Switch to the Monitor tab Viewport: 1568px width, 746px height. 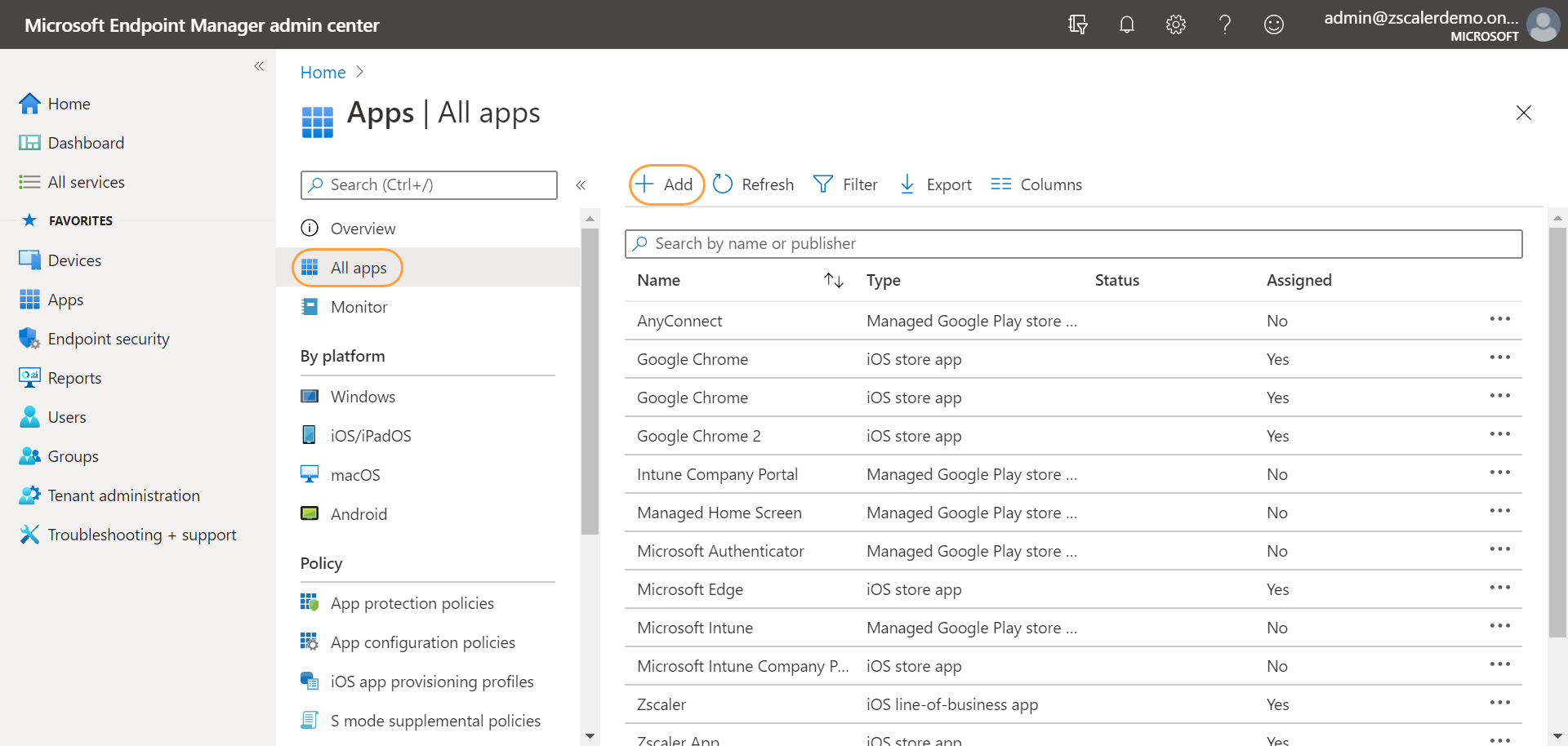pyautogui.click(x=359, y=306)
